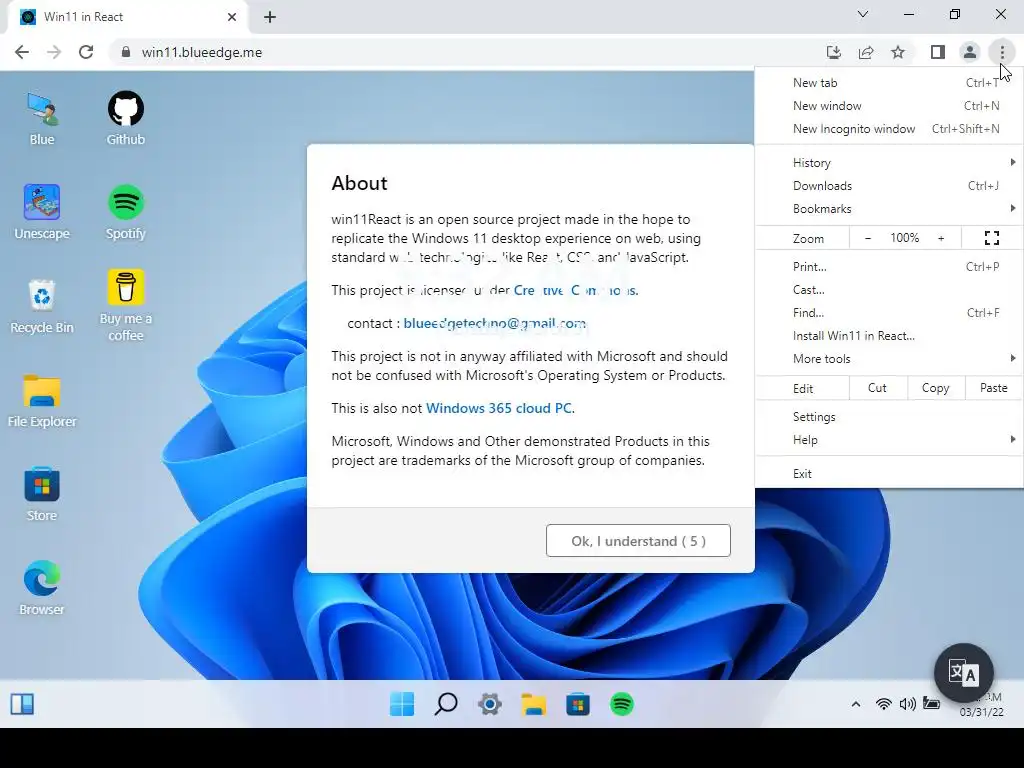1024x768 pixels.
Task: Open the Spotify desktop shortcut
Action: [125, 212]
